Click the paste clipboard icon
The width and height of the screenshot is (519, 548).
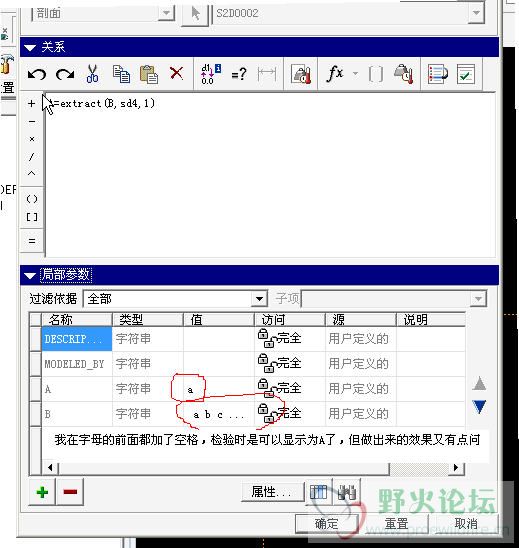pos(149,74)
